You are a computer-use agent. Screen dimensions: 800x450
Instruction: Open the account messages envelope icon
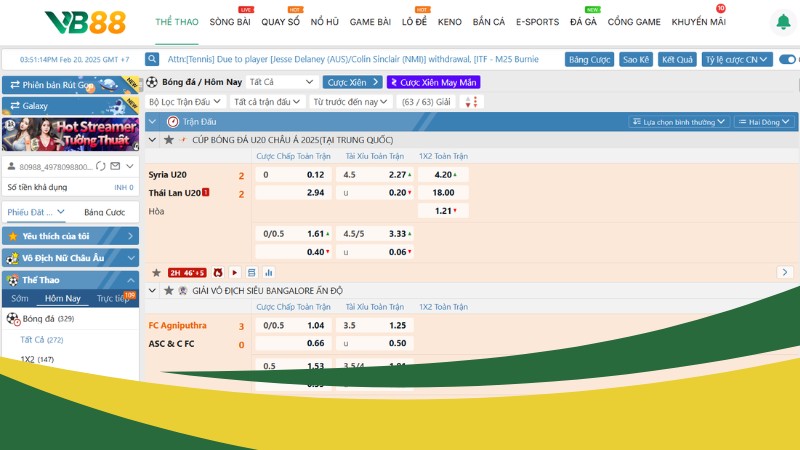tap(116, 166)
